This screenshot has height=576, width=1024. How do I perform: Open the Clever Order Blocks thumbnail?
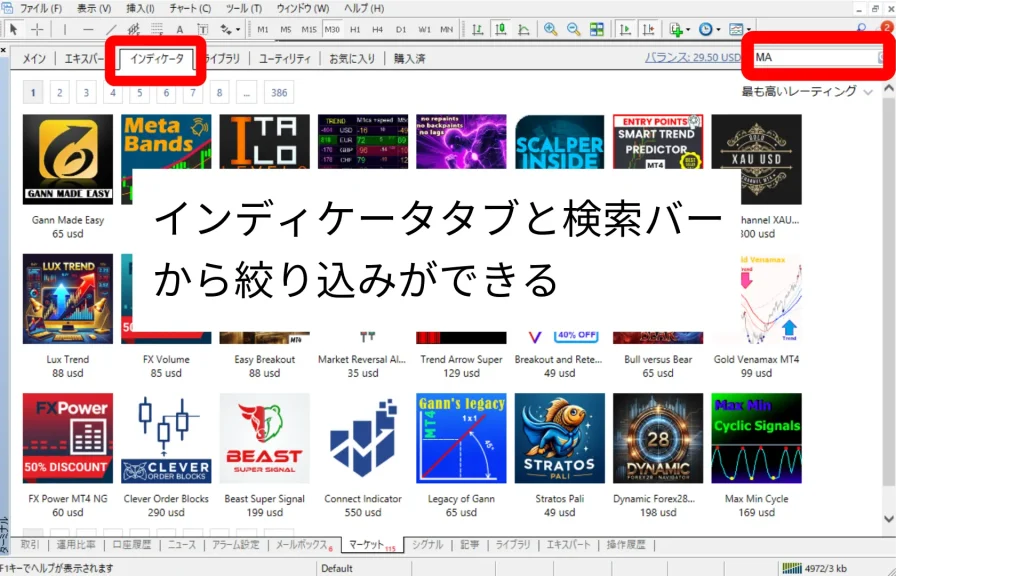(x=166, y=438)
